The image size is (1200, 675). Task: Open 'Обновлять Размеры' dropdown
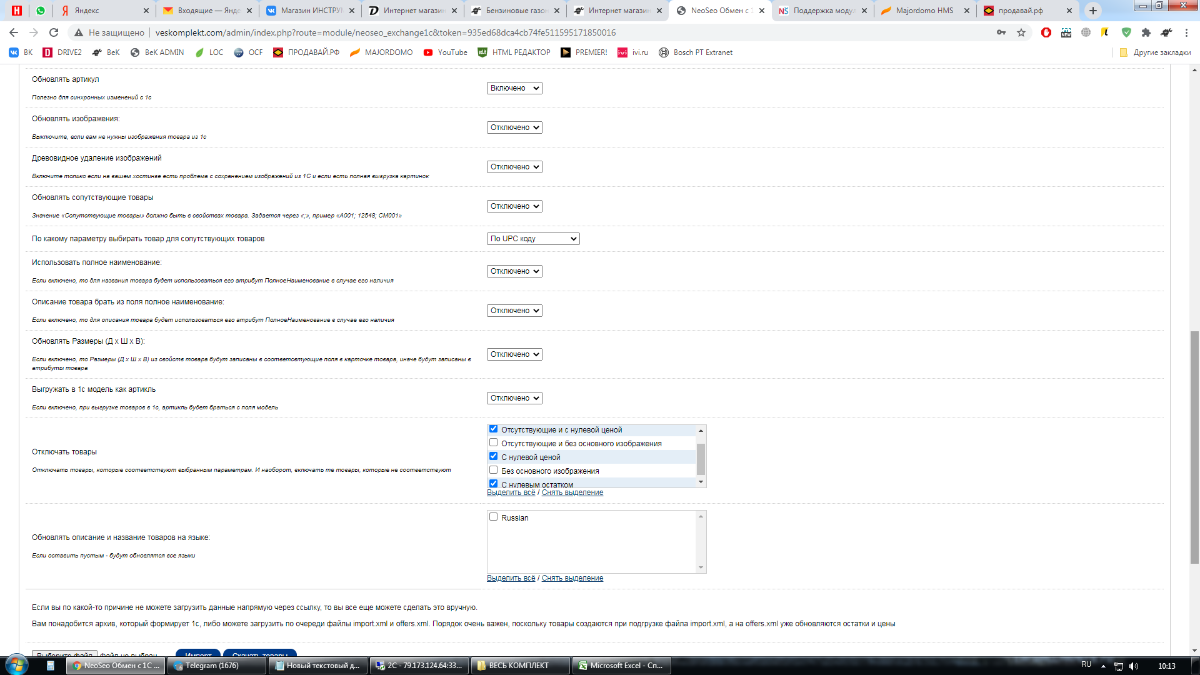coord(514,354)
